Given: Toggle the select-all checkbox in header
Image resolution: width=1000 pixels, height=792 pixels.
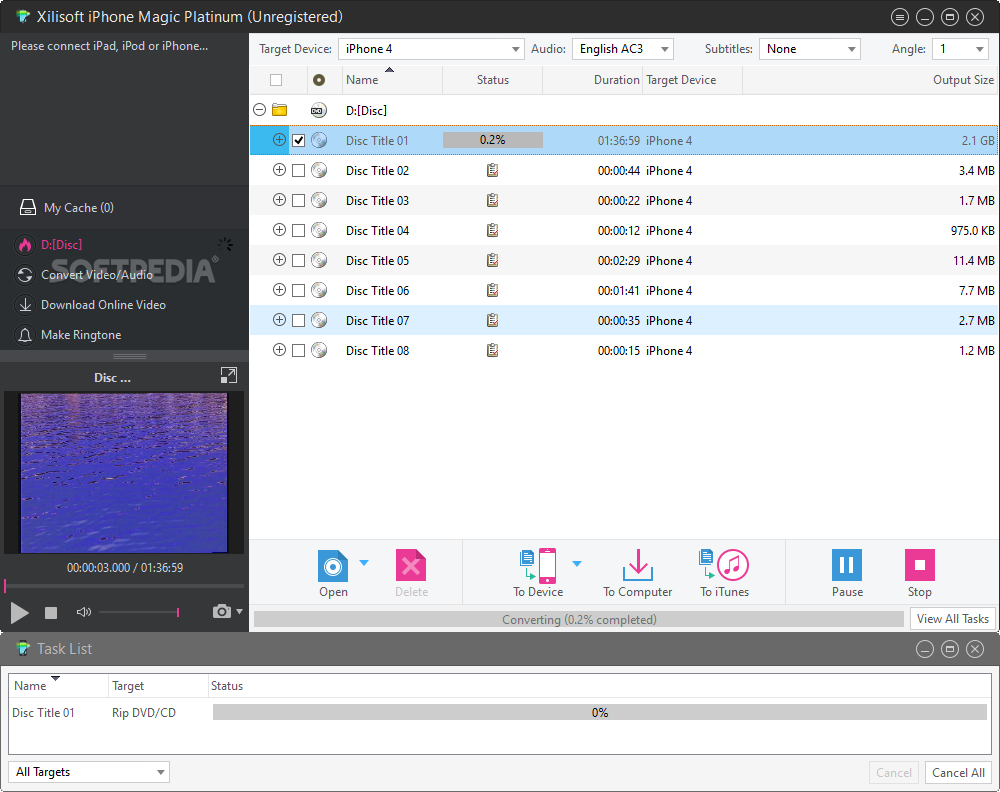Looking at the screenshot, I should 276,80.
